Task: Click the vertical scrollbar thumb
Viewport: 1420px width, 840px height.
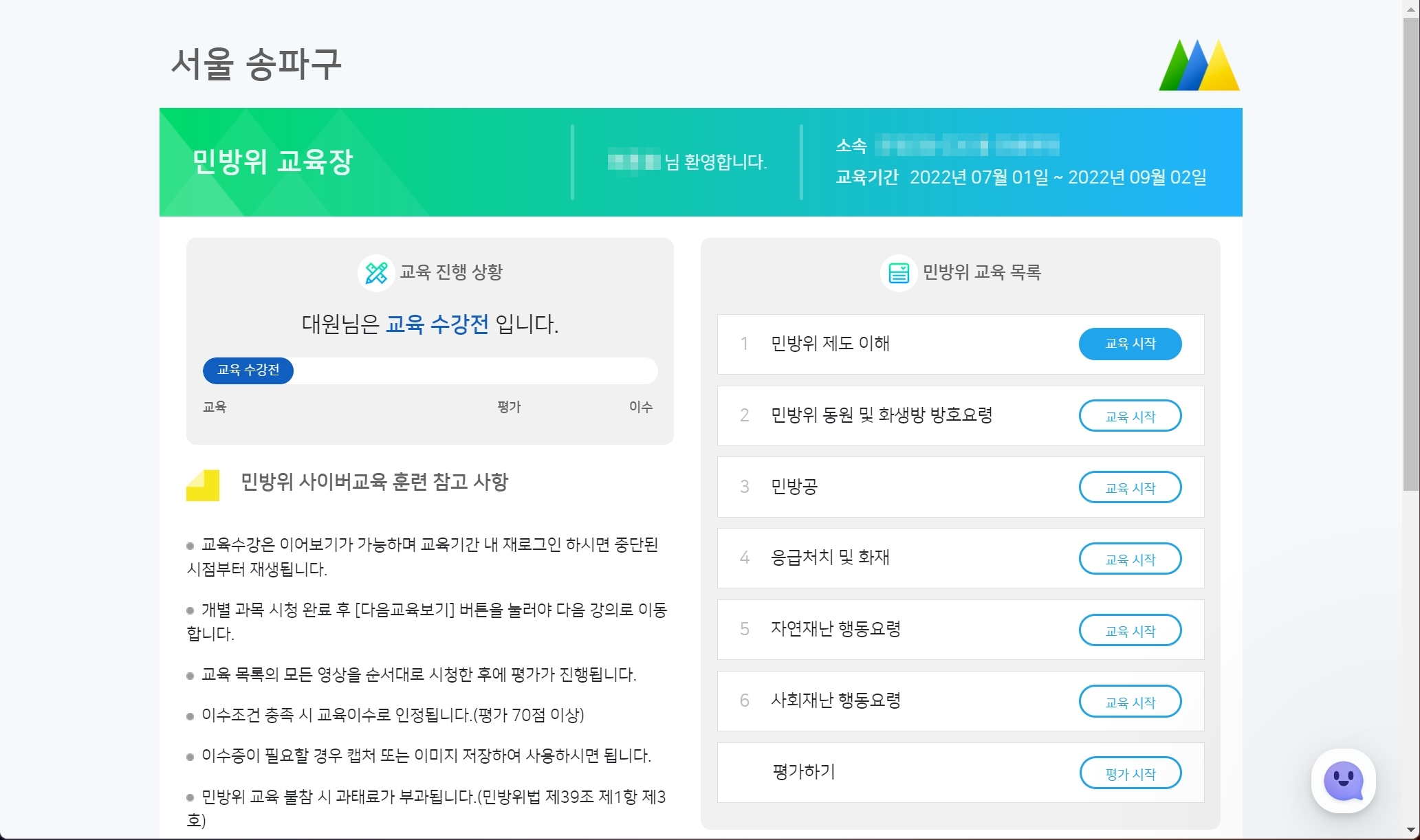Action: pyautogui.click(x=1411, y=254)
